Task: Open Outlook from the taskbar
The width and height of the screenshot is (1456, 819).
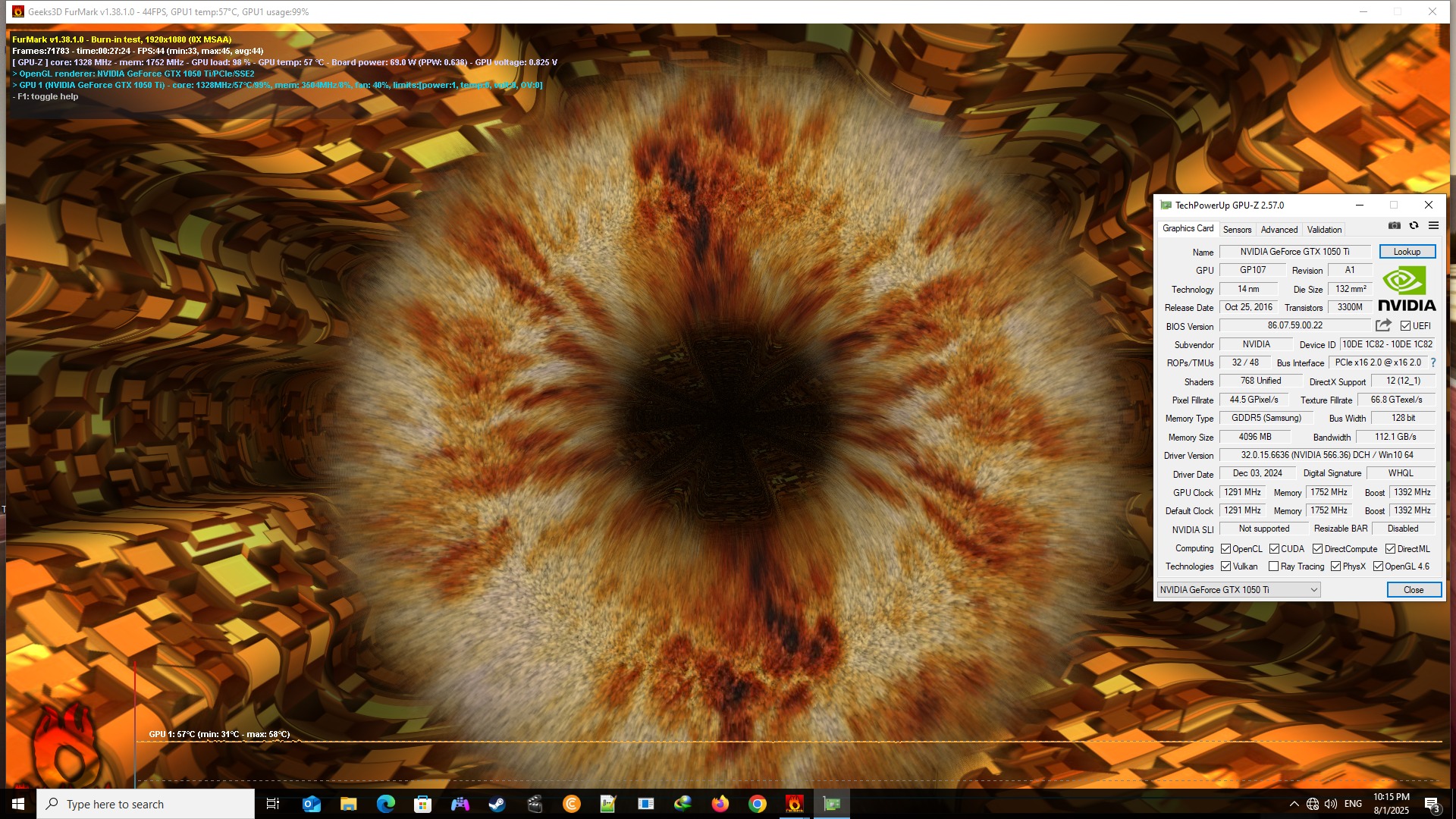Action: [311, 804]
